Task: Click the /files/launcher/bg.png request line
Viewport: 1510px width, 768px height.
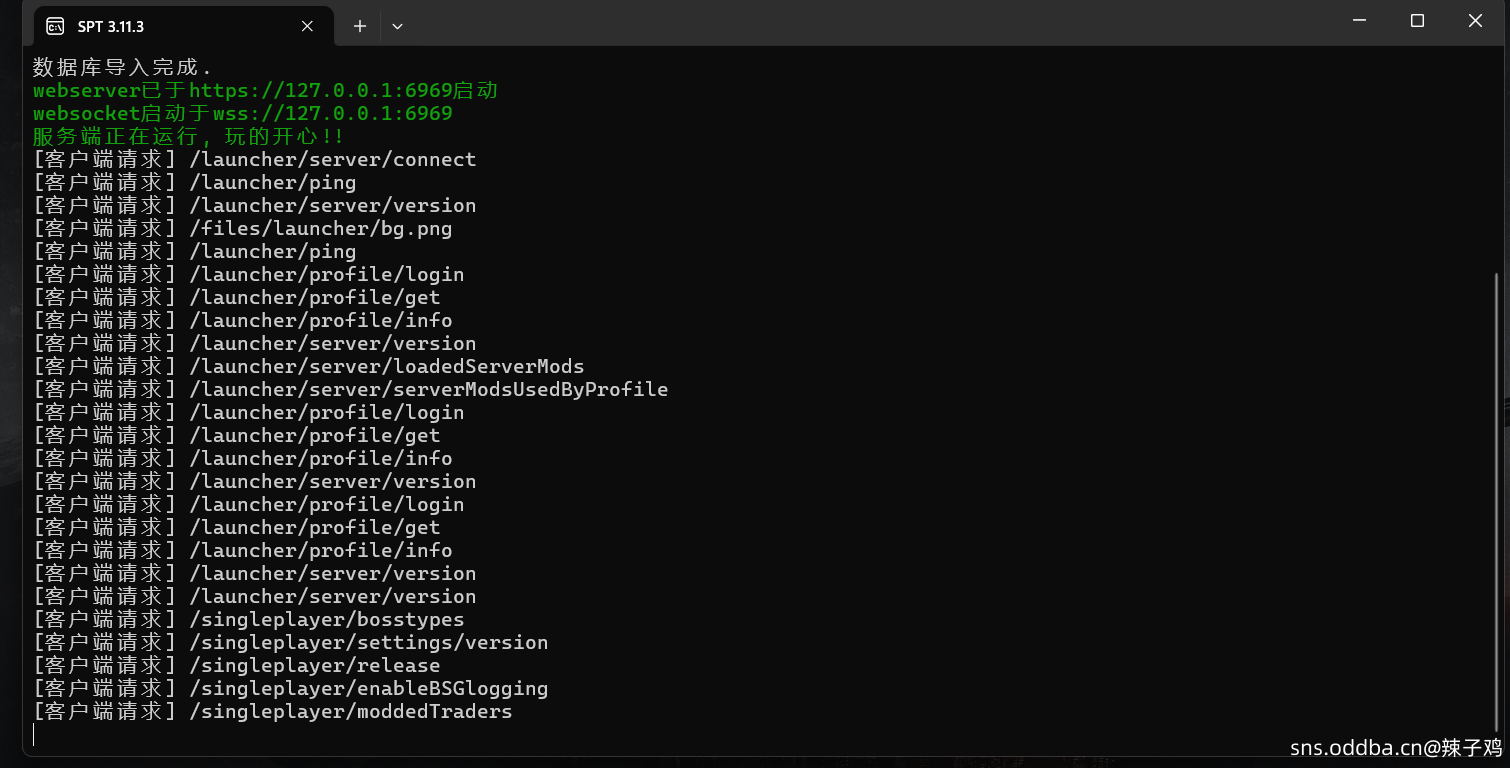Action: (242, 228)
